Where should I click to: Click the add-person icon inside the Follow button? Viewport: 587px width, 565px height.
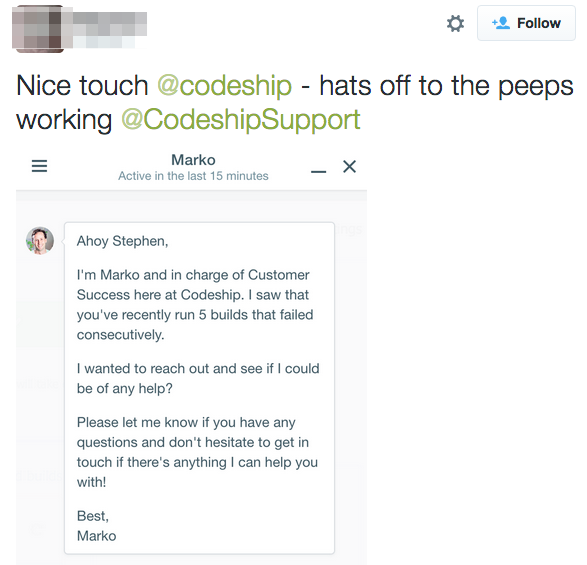[x=501, y=23]
